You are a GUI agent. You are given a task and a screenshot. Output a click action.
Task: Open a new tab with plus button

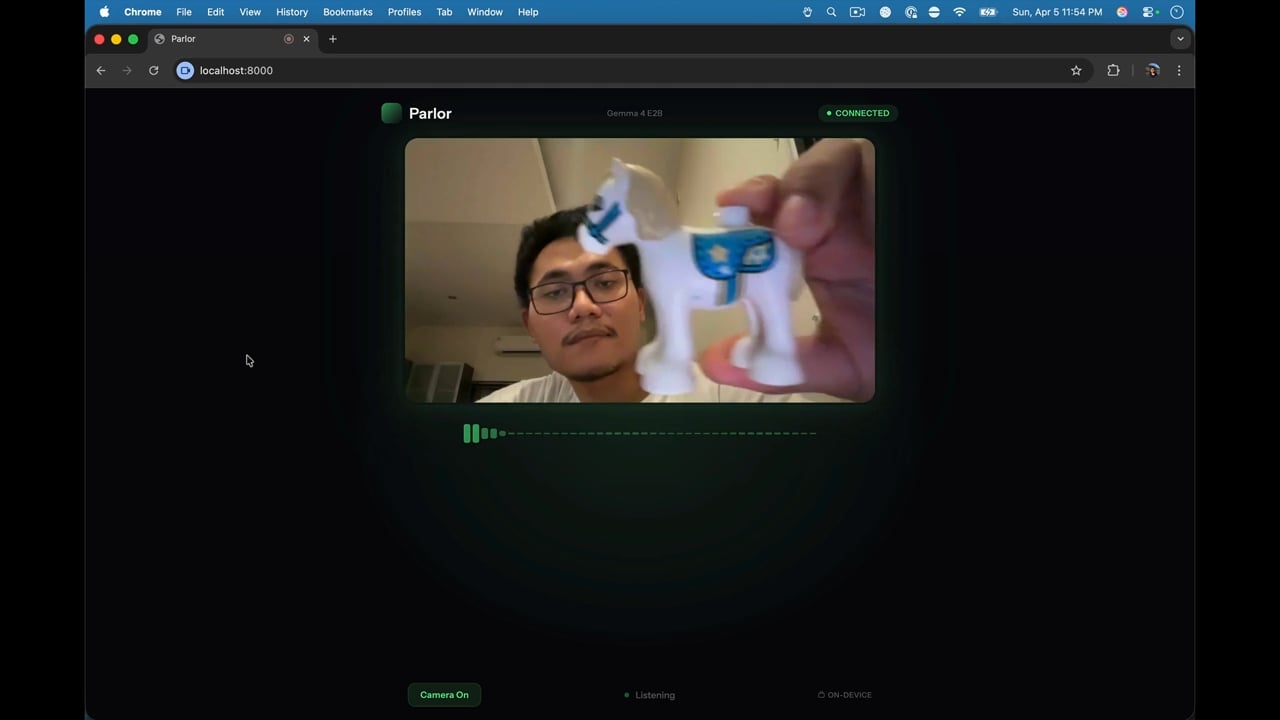(x=333, y=39)
